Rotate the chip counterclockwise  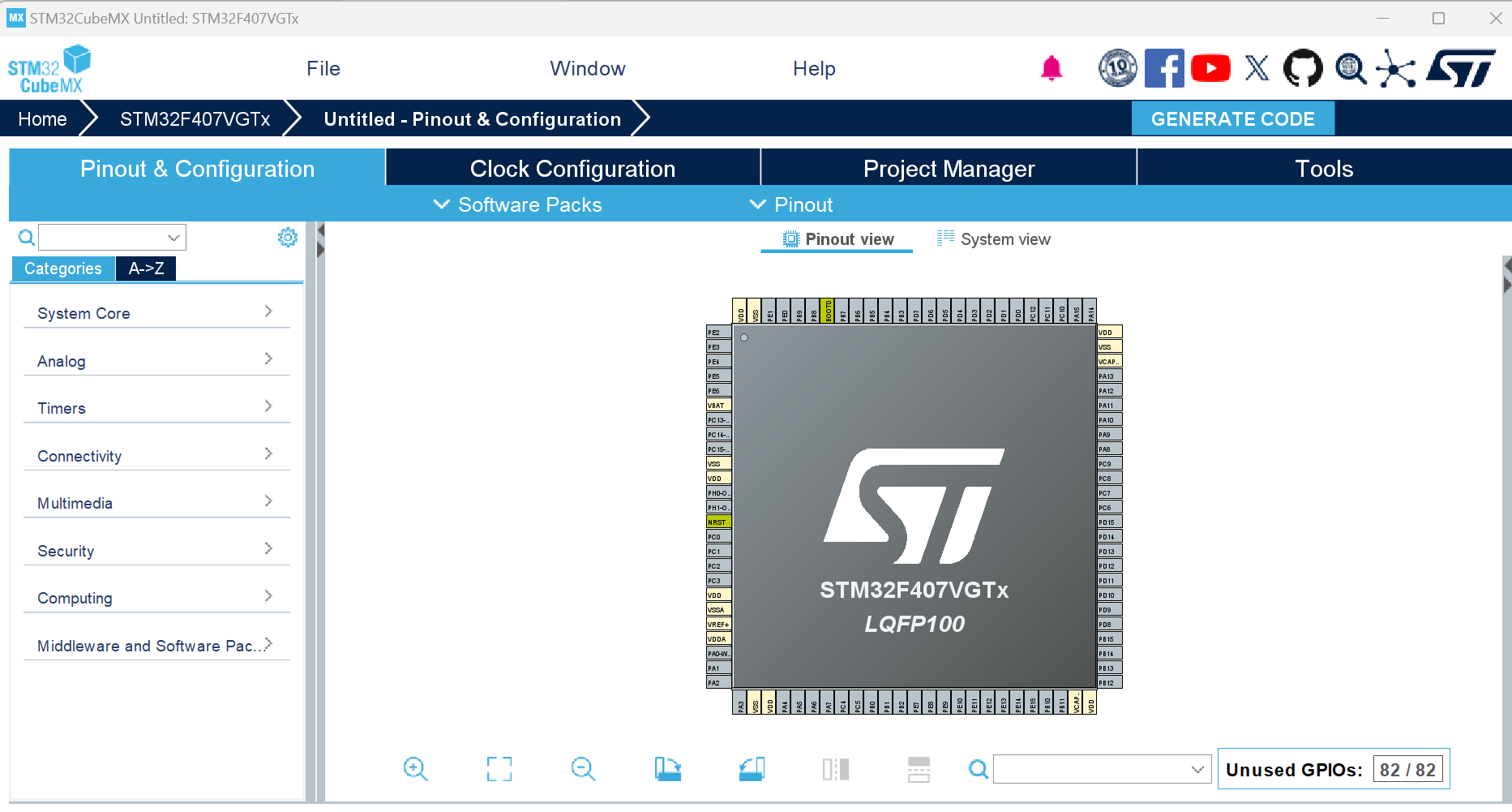tap(752, 769)
